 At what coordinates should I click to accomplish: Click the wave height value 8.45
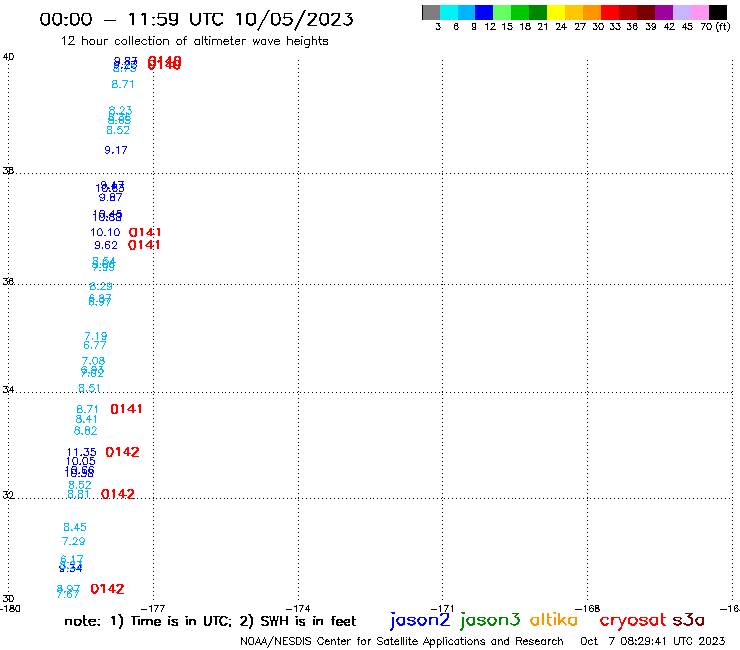tap(75, 527)
